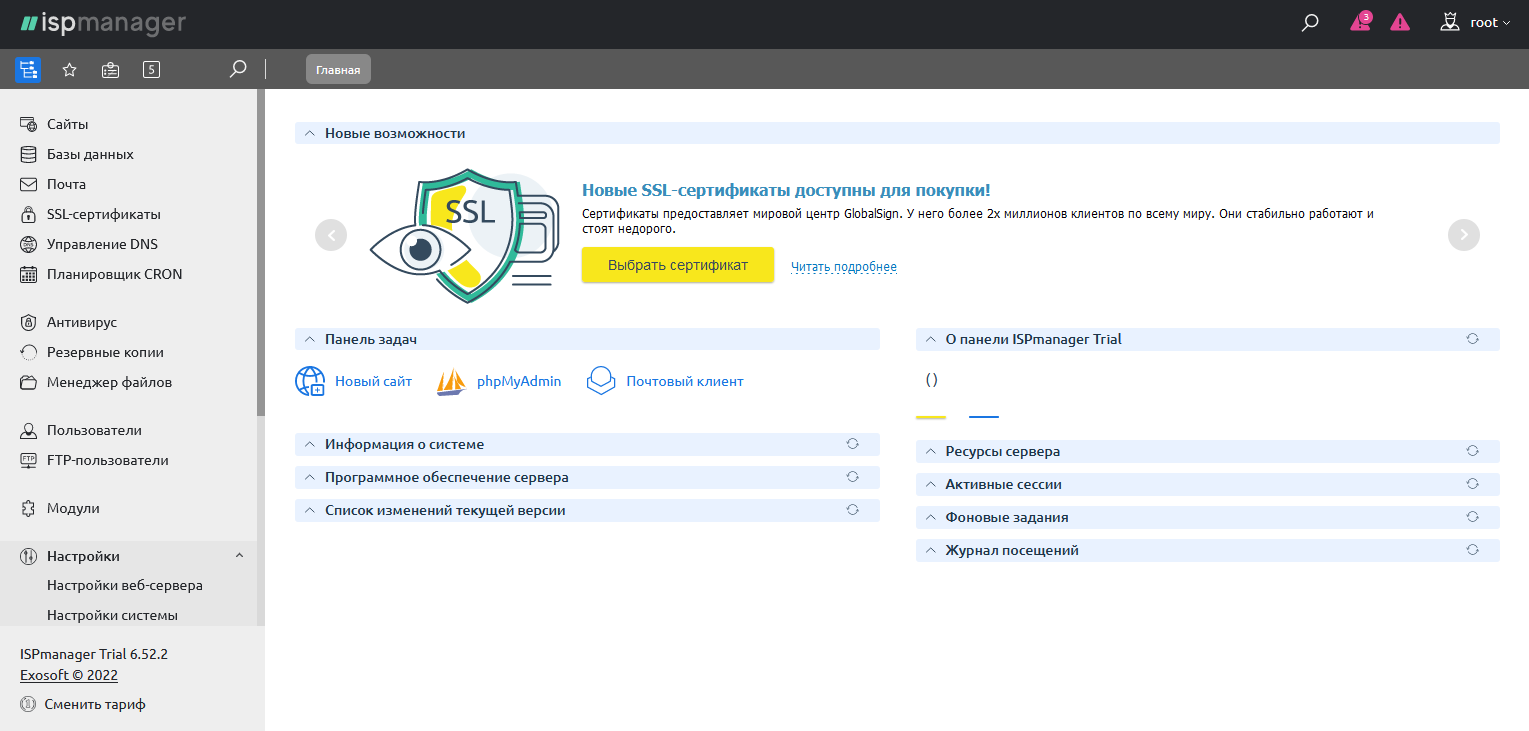Open Базы данных in the sidebar

coord(90,154)
